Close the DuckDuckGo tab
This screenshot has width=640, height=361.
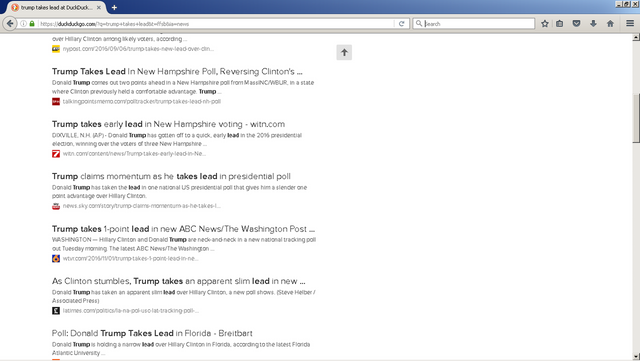click(x=99, y=8)
